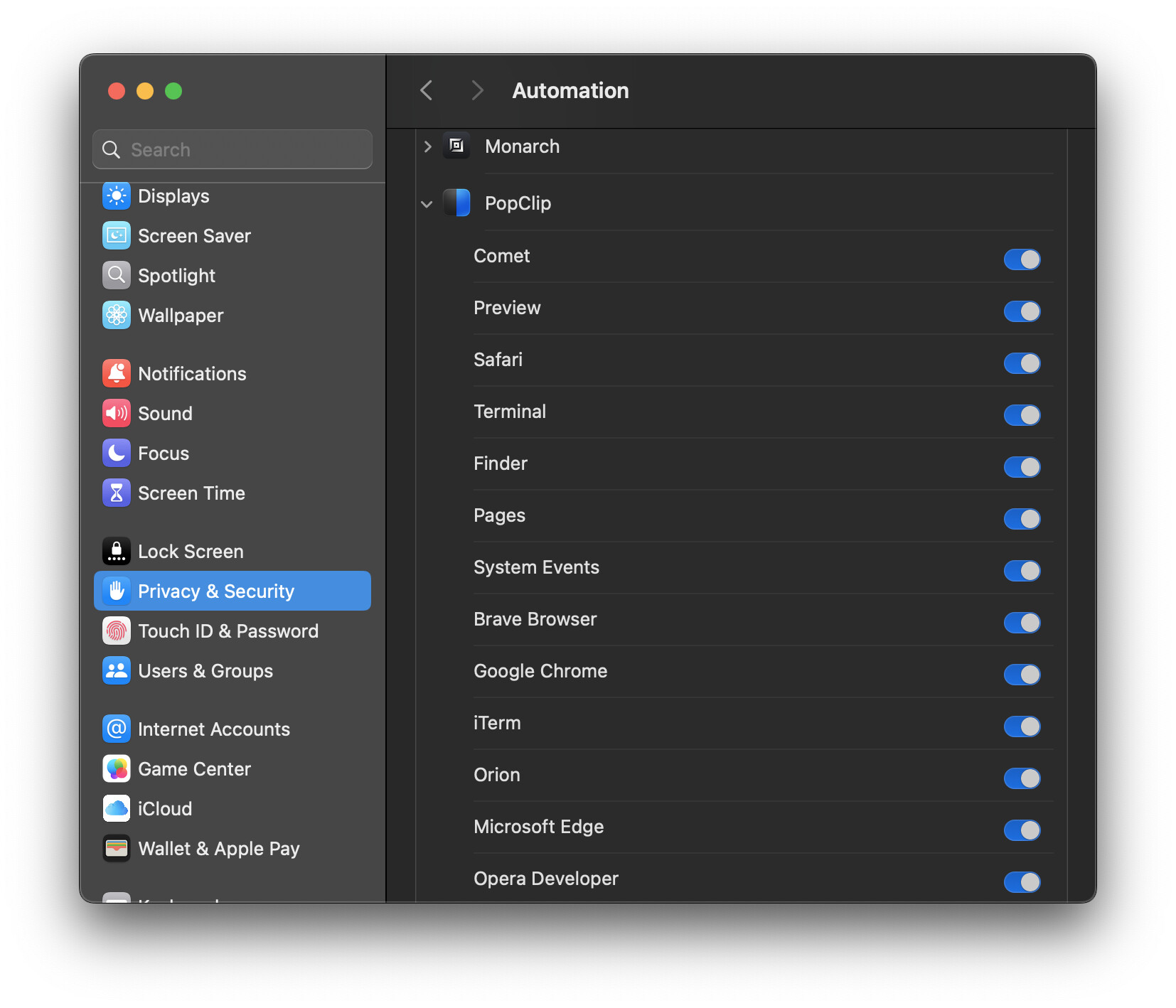The image size is (1176, 1008).
Task: Select the iCloud cloud icon
Action: tap(117, 809)
